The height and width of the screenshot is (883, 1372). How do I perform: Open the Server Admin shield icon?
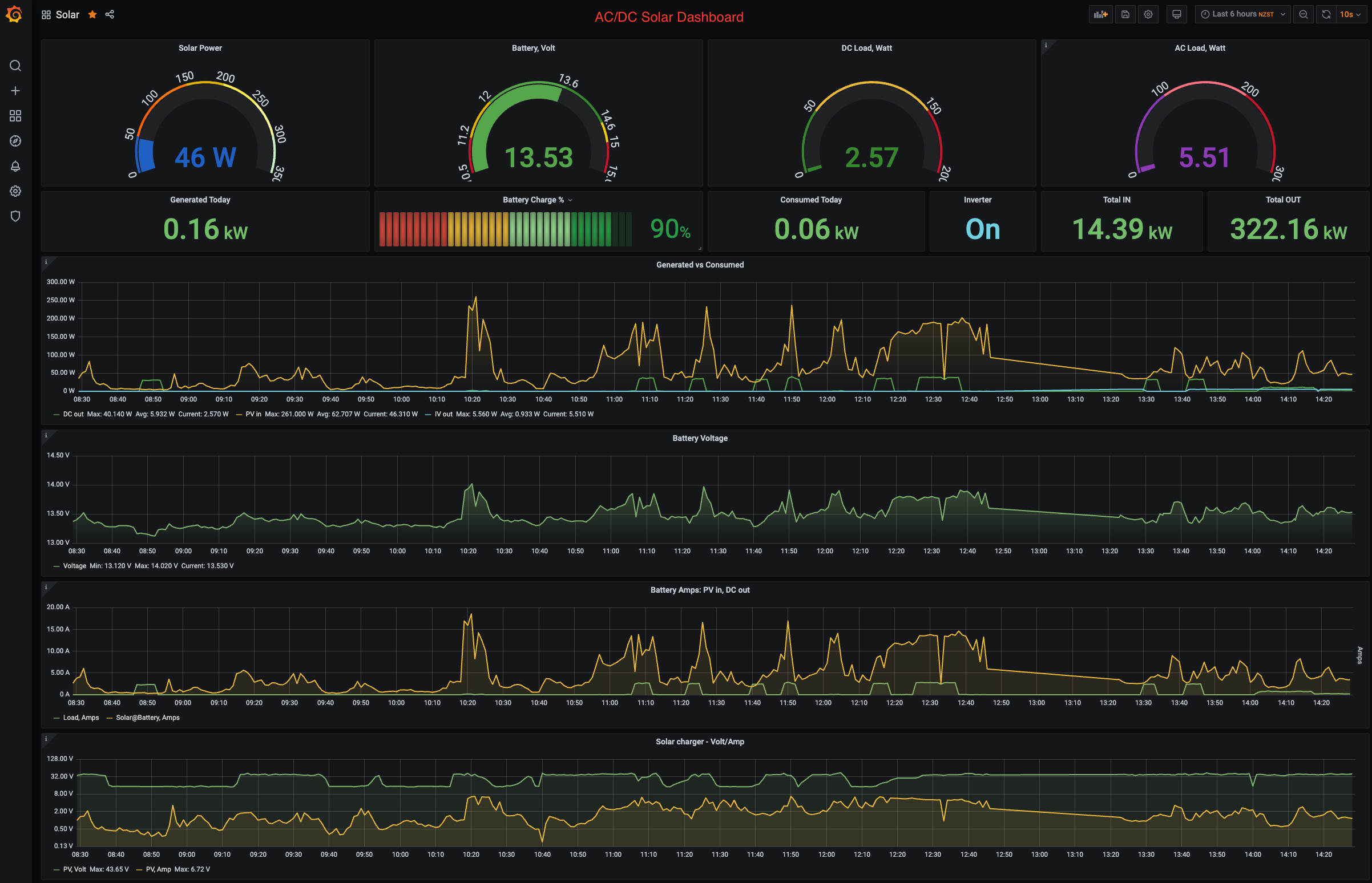coord(15,216)
